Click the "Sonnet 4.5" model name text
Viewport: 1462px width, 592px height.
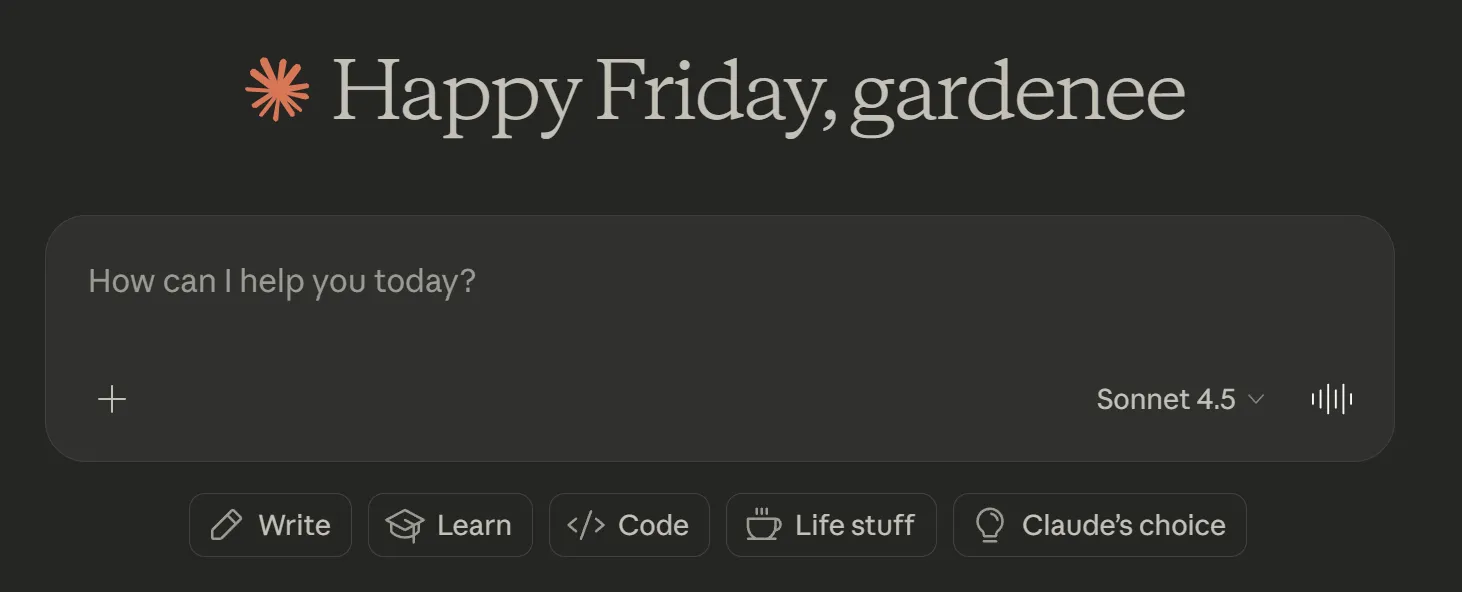coord(1166,400)
